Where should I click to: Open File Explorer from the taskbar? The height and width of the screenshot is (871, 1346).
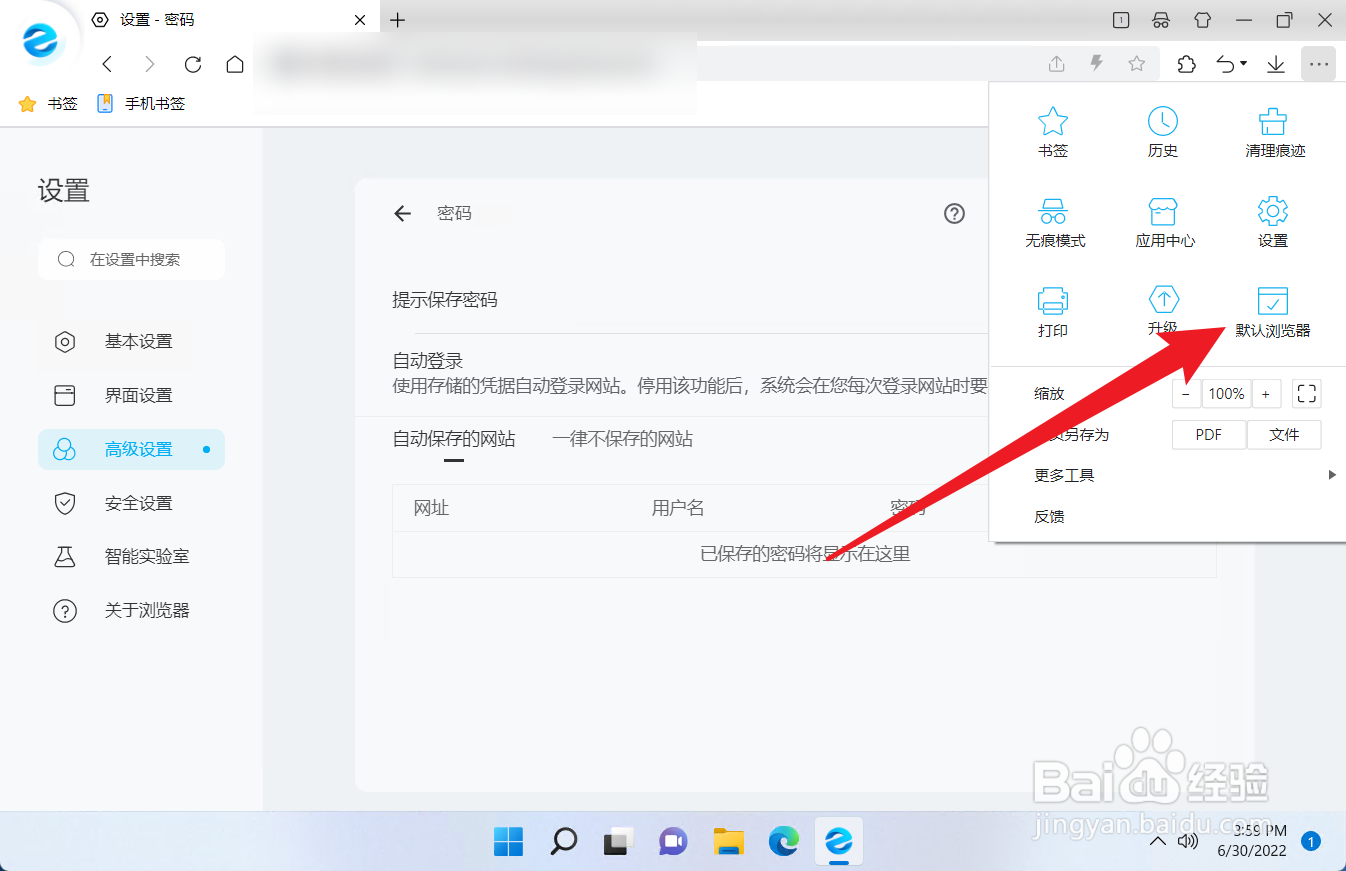728,843
